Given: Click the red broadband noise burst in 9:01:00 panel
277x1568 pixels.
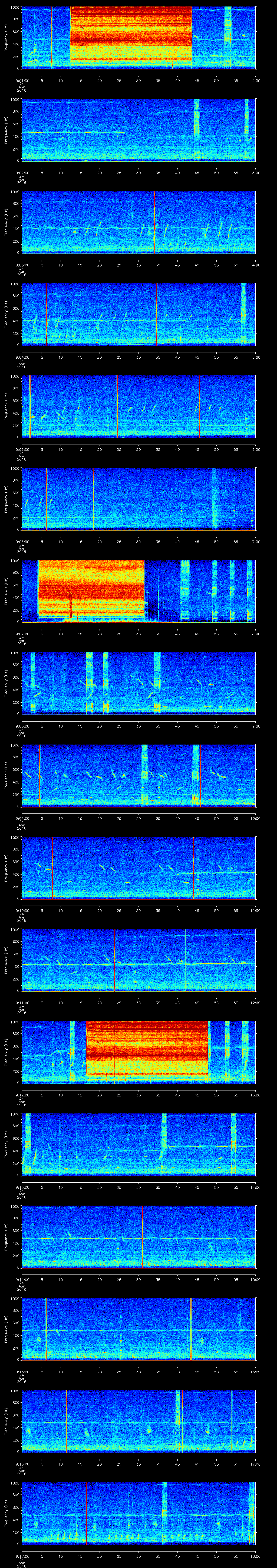Looking at the screenshot, I should (x=131, y=34).
